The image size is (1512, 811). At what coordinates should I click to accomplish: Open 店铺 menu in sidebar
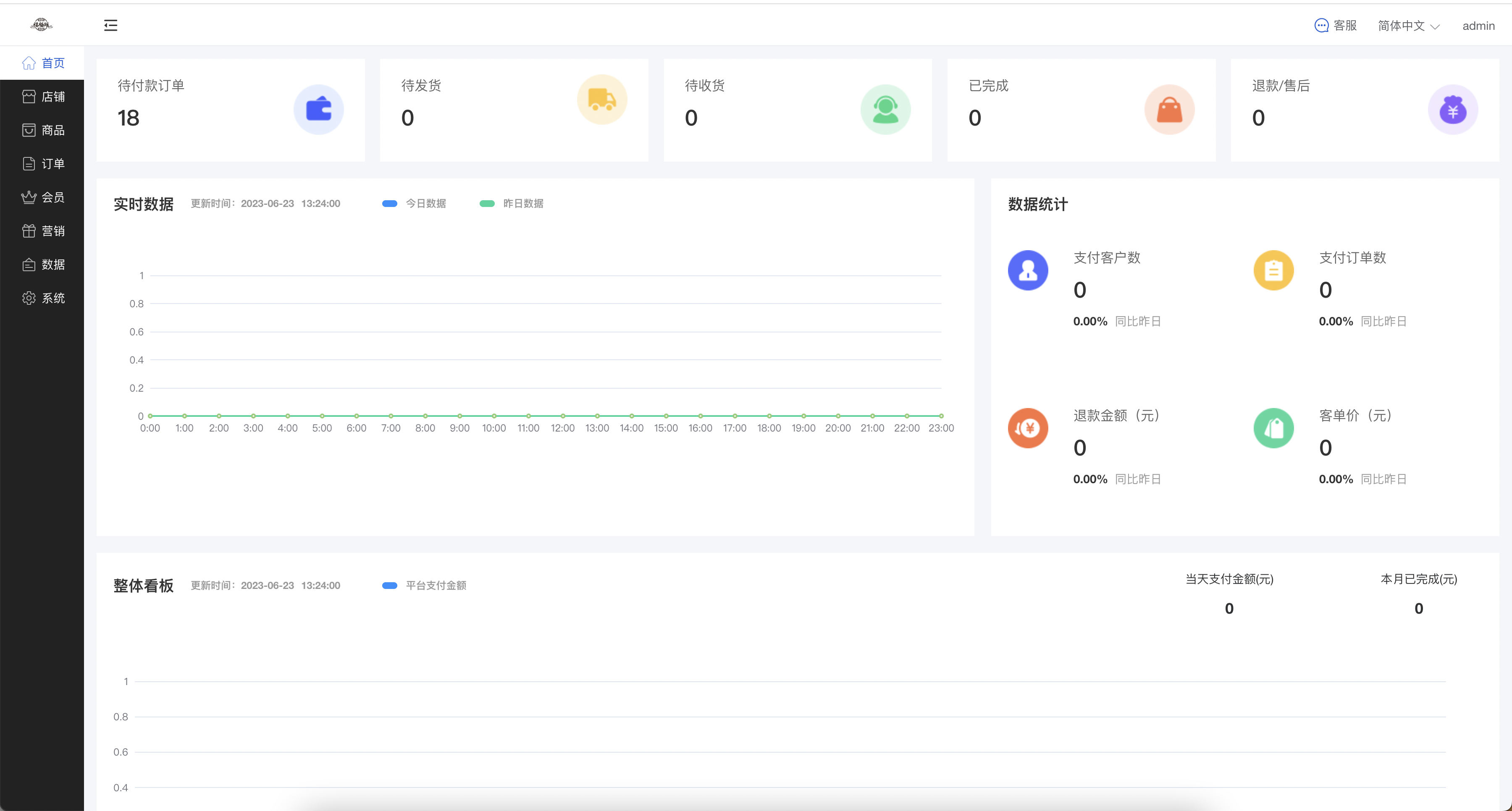coord(42,96)
